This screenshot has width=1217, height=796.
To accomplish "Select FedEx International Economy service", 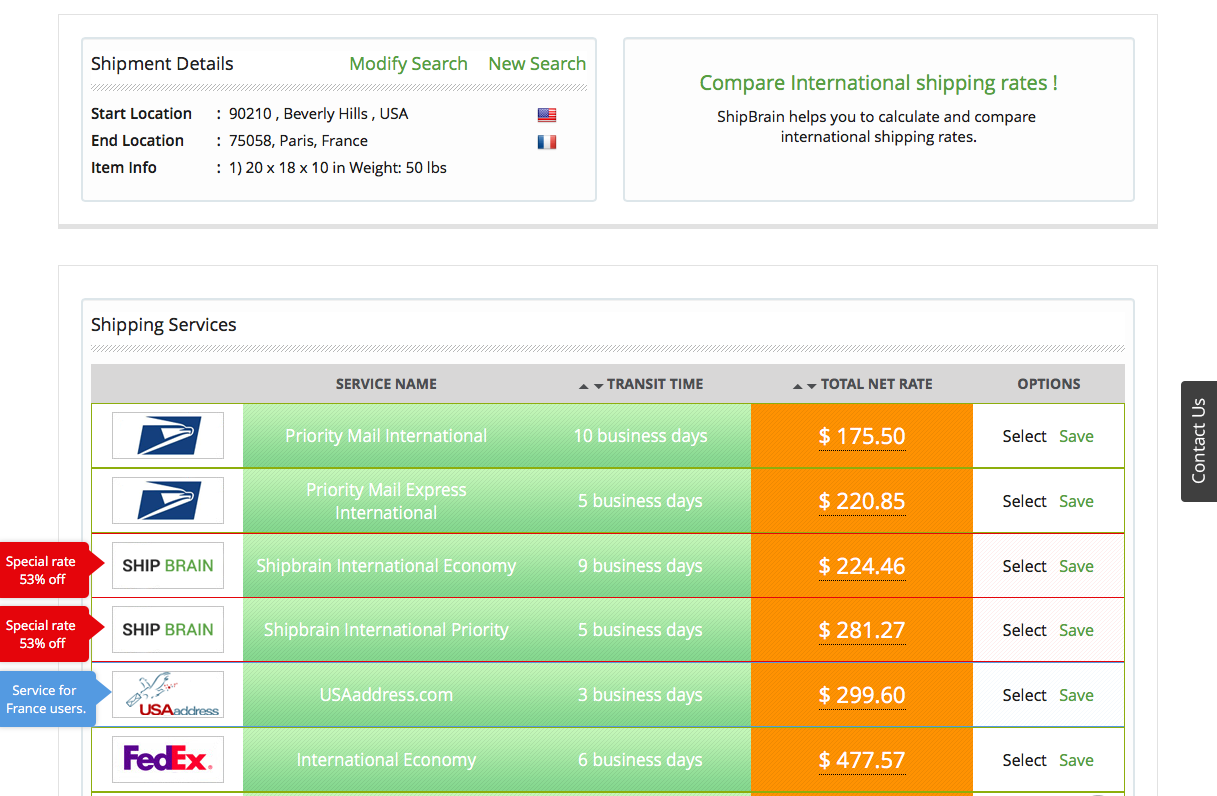I will (x=1024, y=760).
